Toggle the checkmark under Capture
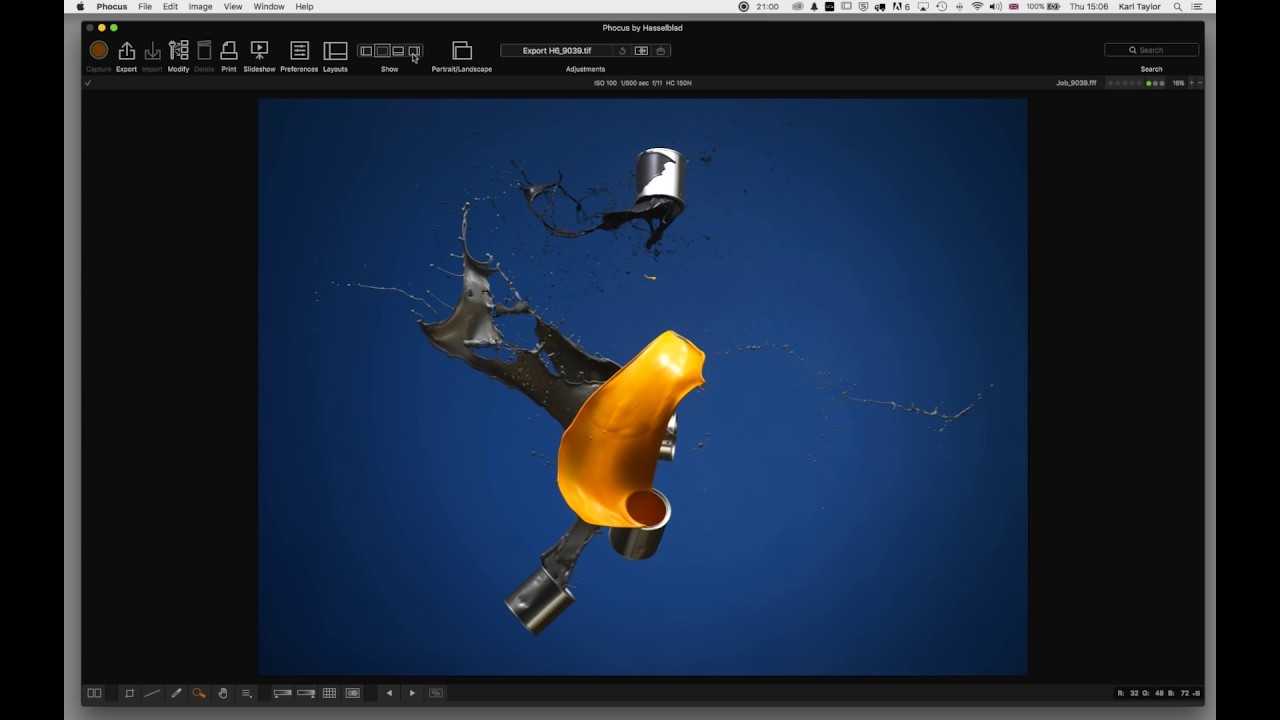 88,83
